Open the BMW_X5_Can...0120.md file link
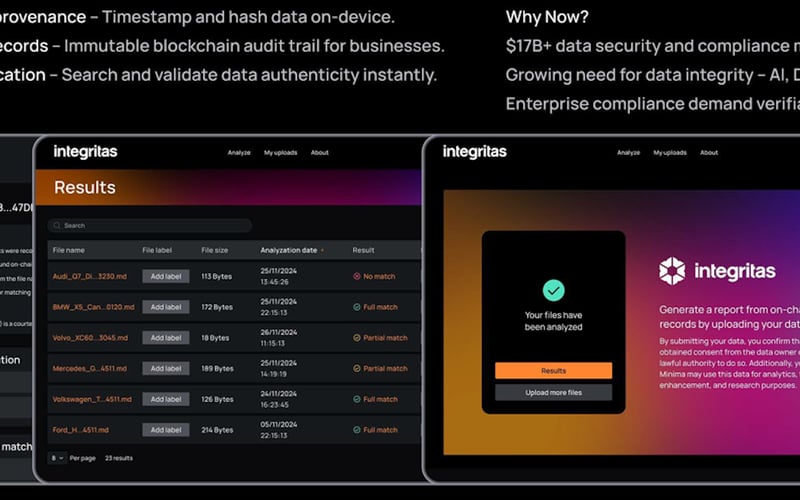Viewport: 800px width, 500px height. pos(93,307)
